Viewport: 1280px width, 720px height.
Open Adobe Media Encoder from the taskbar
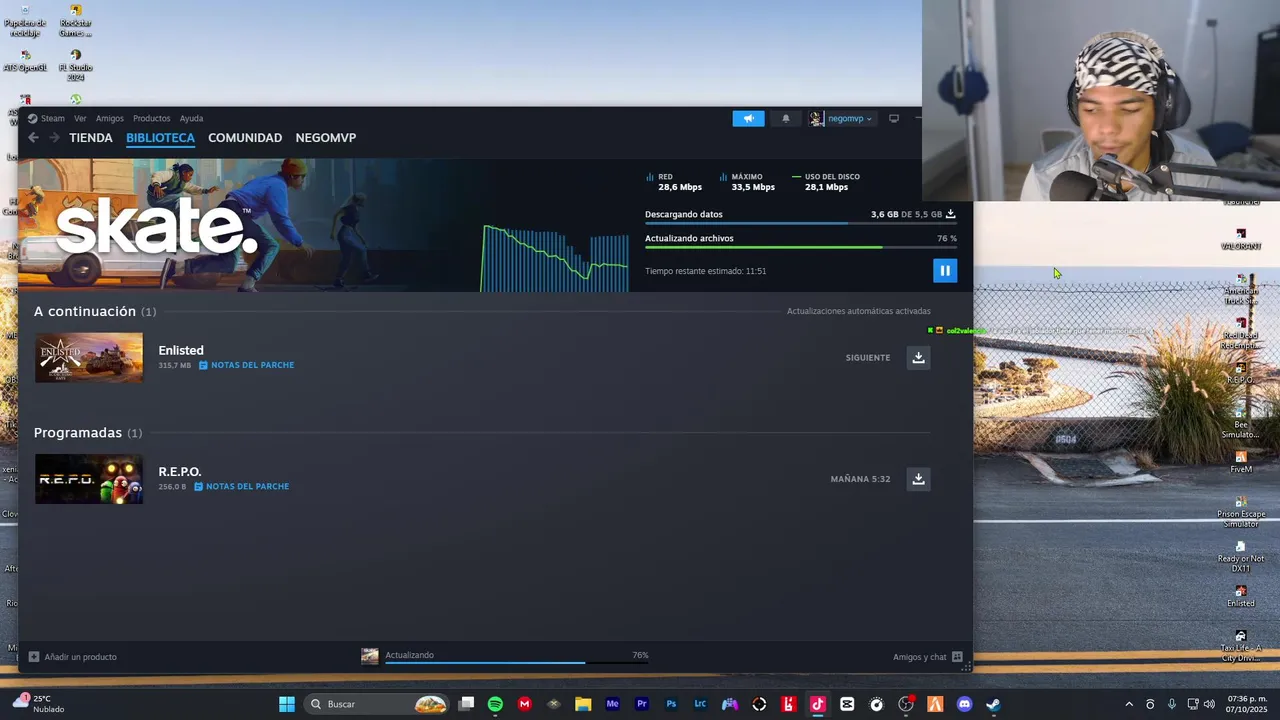click(x=612, y=704)
